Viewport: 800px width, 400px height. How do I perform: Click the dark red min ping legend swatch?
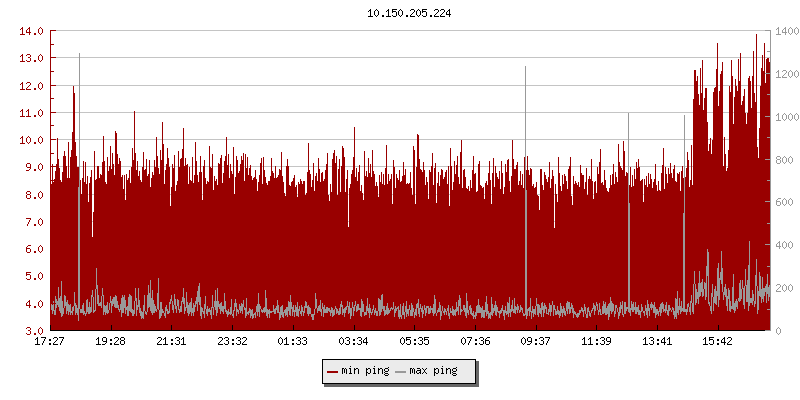[333, 372]
